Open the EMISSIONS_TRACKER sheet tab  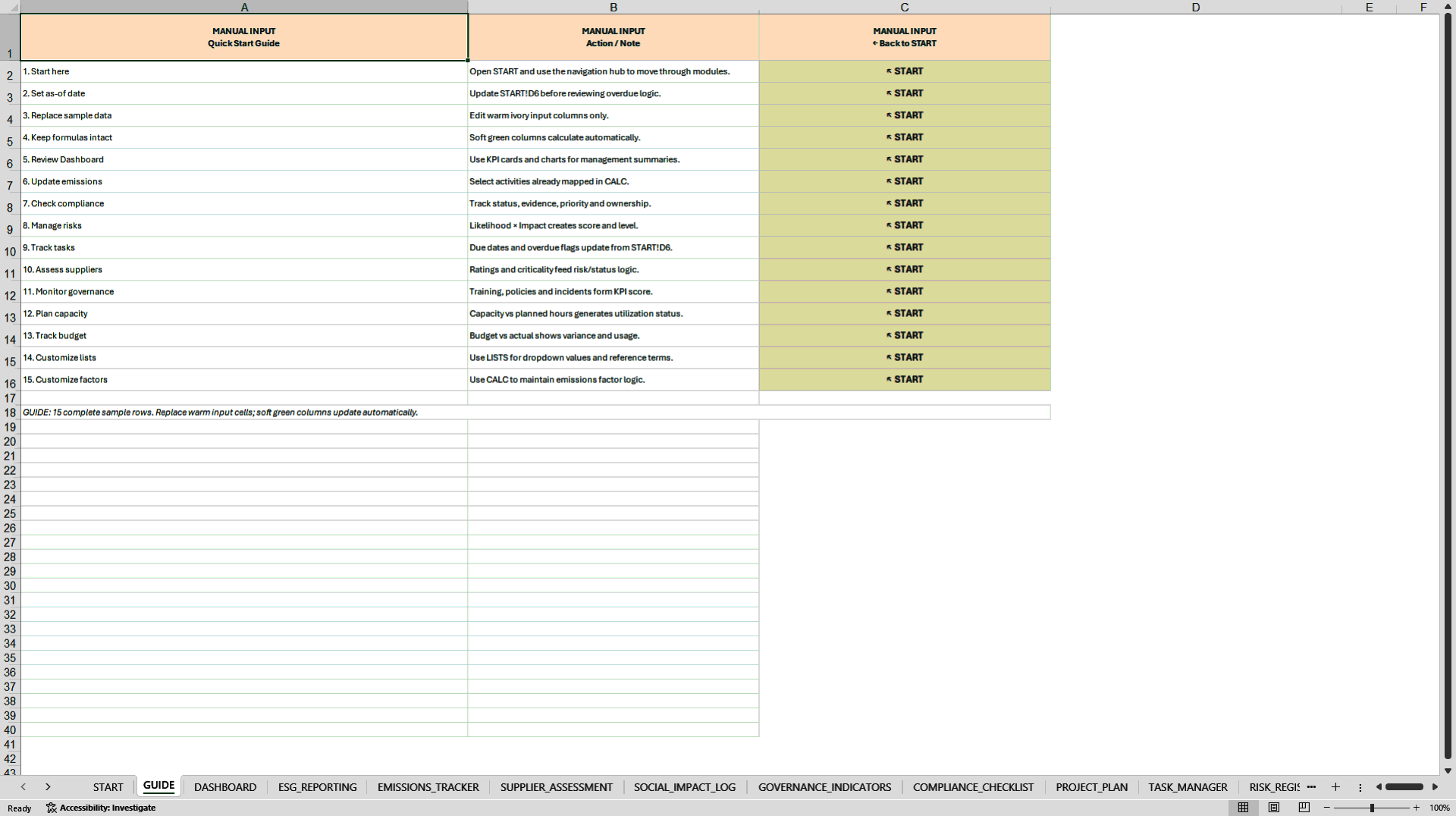(428, 787)
